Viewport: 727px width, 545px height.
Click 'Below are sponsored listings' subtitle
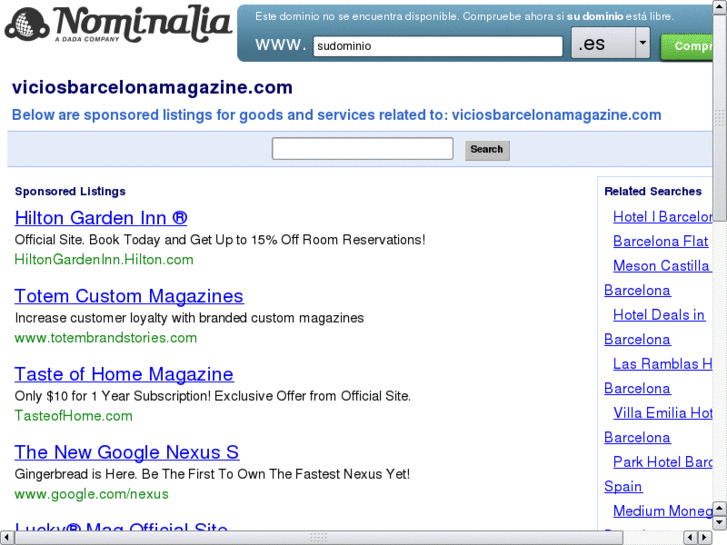(337, 115)
